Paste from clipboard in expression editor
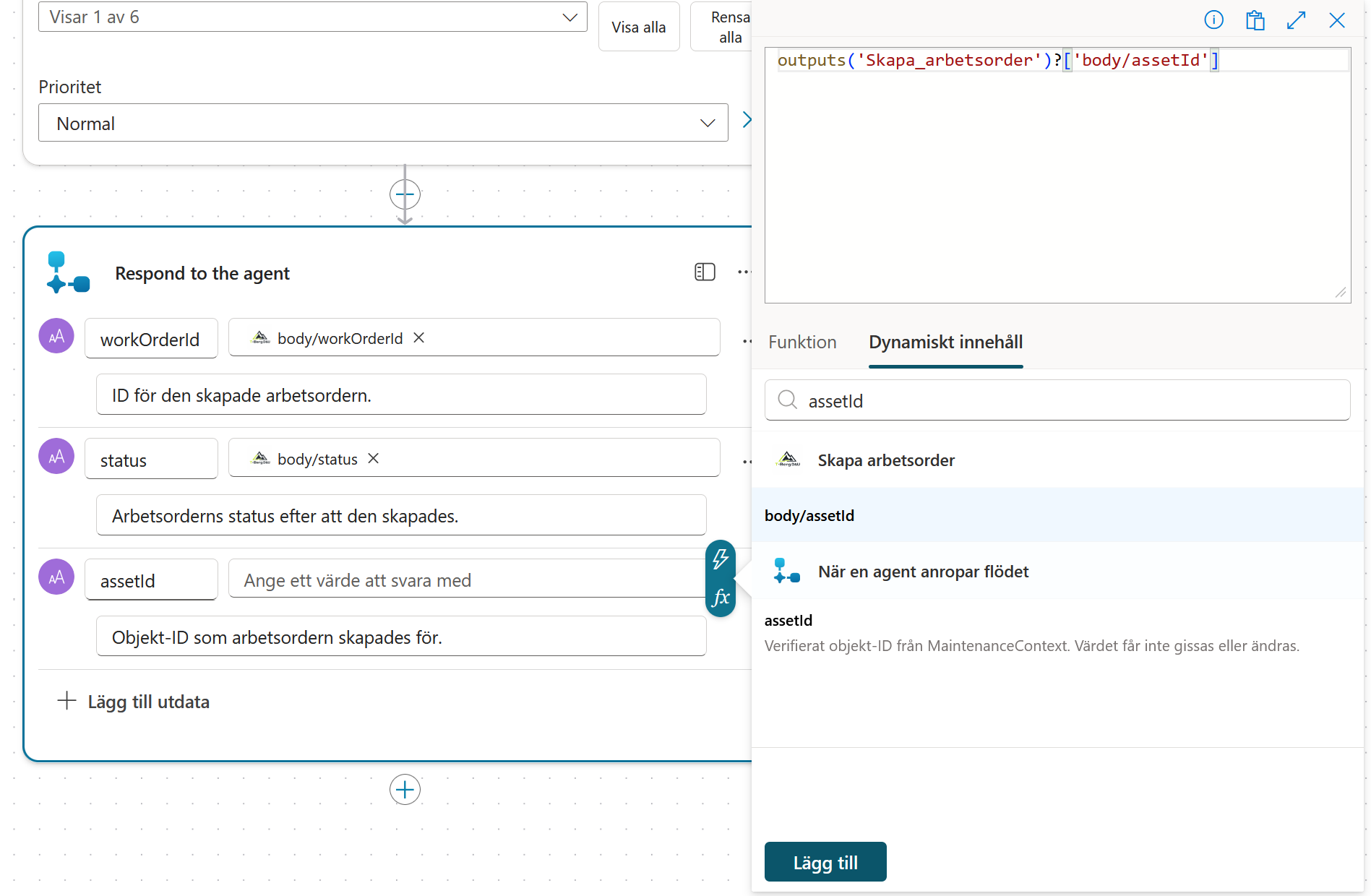This screenshot has height=896, width=1371. tap(1255, 20)
